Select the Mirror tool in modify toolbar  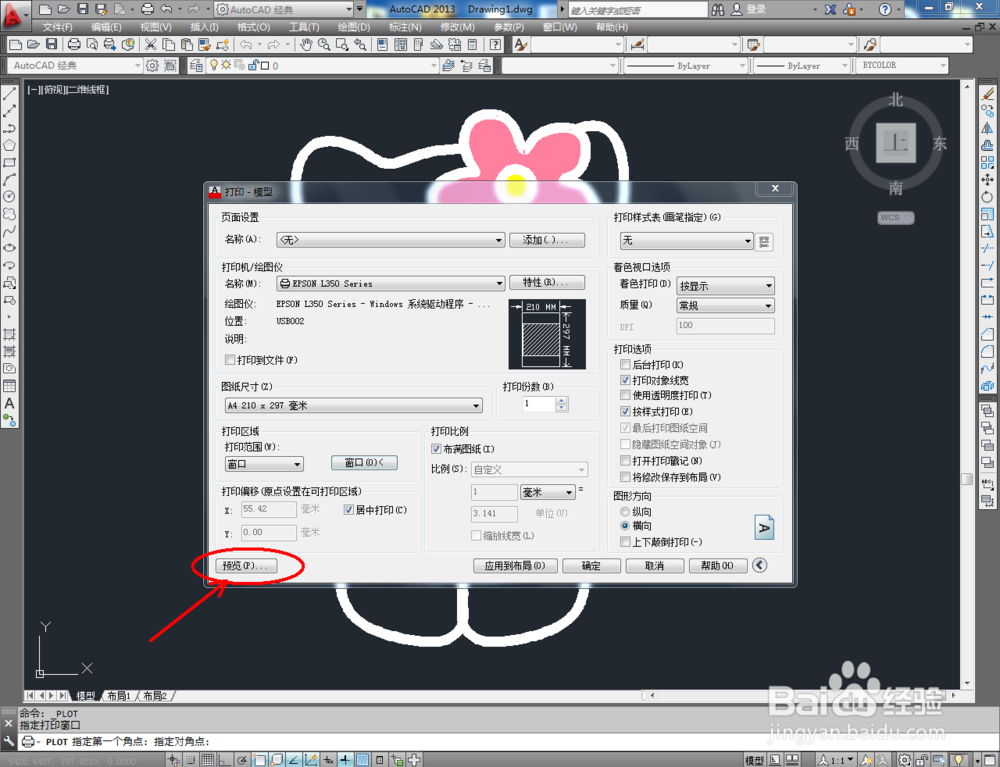[987, 128]
